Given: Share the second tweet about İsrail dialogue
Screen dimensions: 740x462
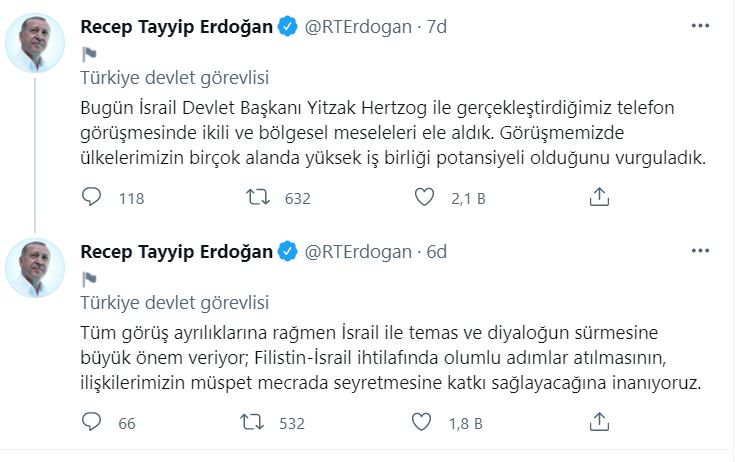Looking at the screenshot, I should coord(599,423).
